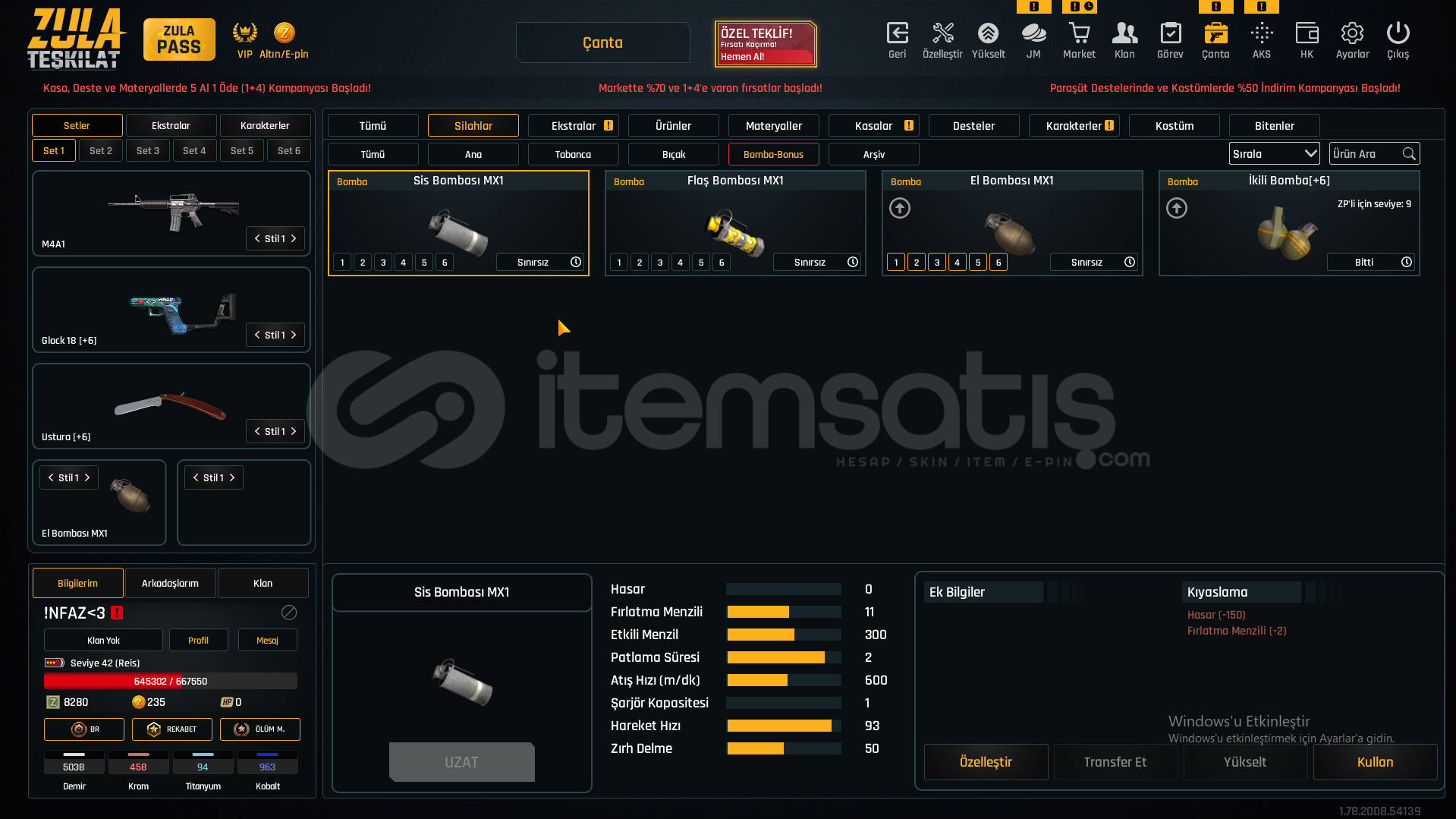Toggle set slot 5 on Flaş Bombası MX1
This screenshot has height=819, width=1456.
pos(701,263)
